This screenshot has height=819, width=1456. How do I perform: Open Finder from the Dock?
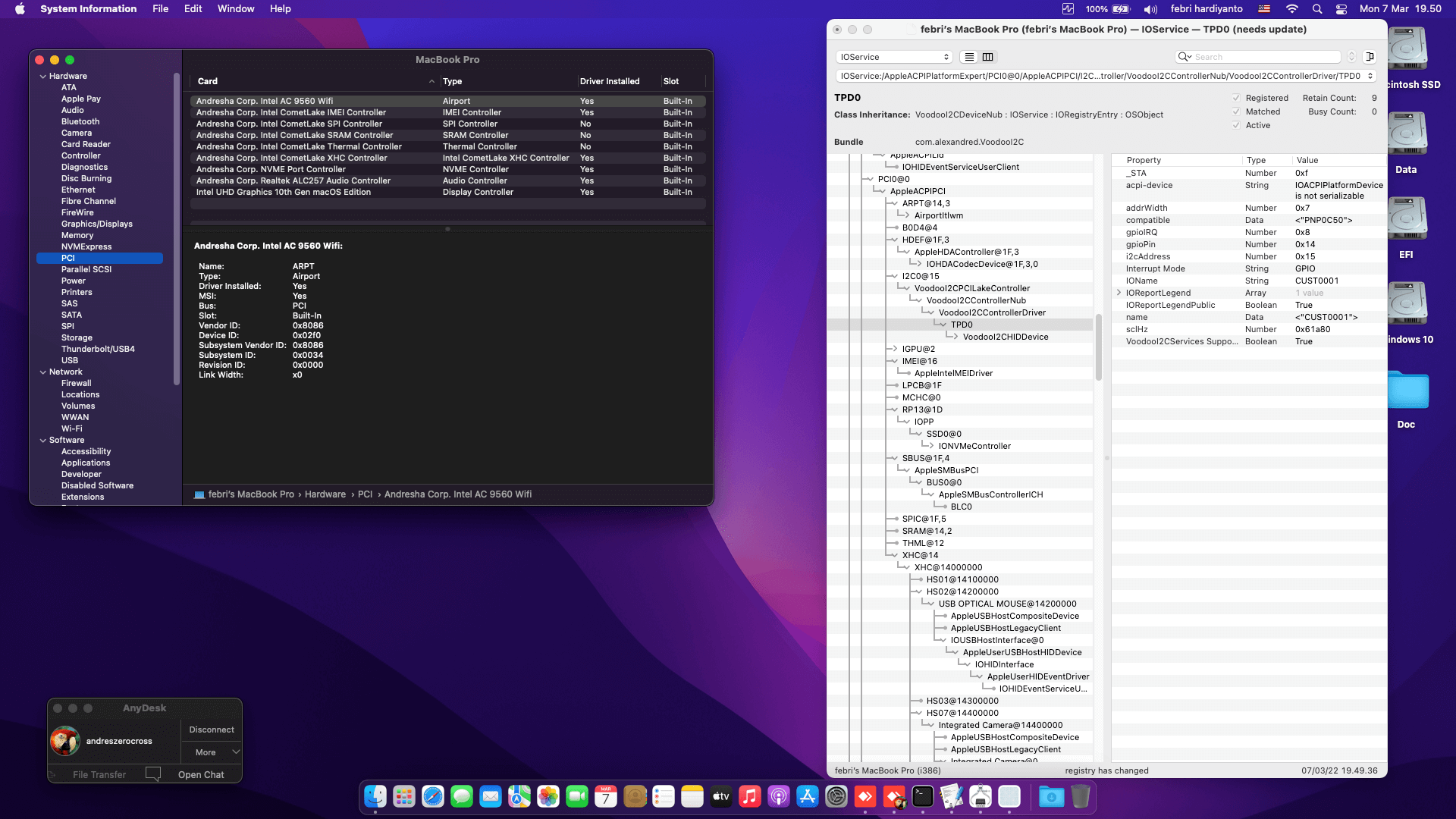point(375,796)
